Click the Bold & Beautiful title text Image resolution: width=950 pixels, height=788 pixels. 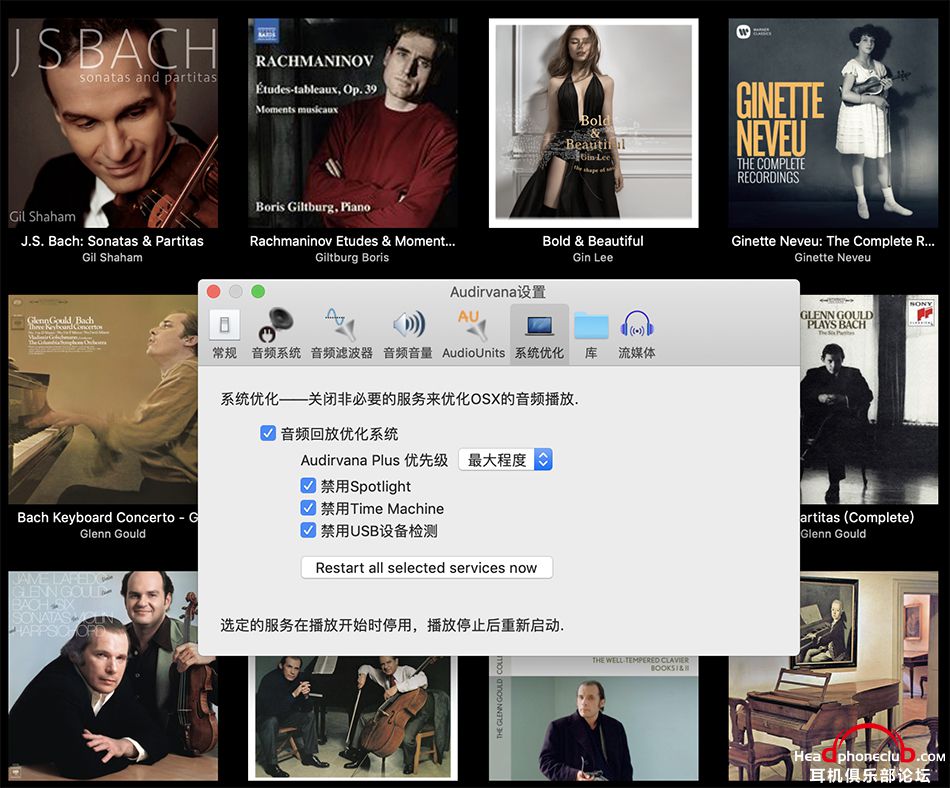tap(593, 241)
